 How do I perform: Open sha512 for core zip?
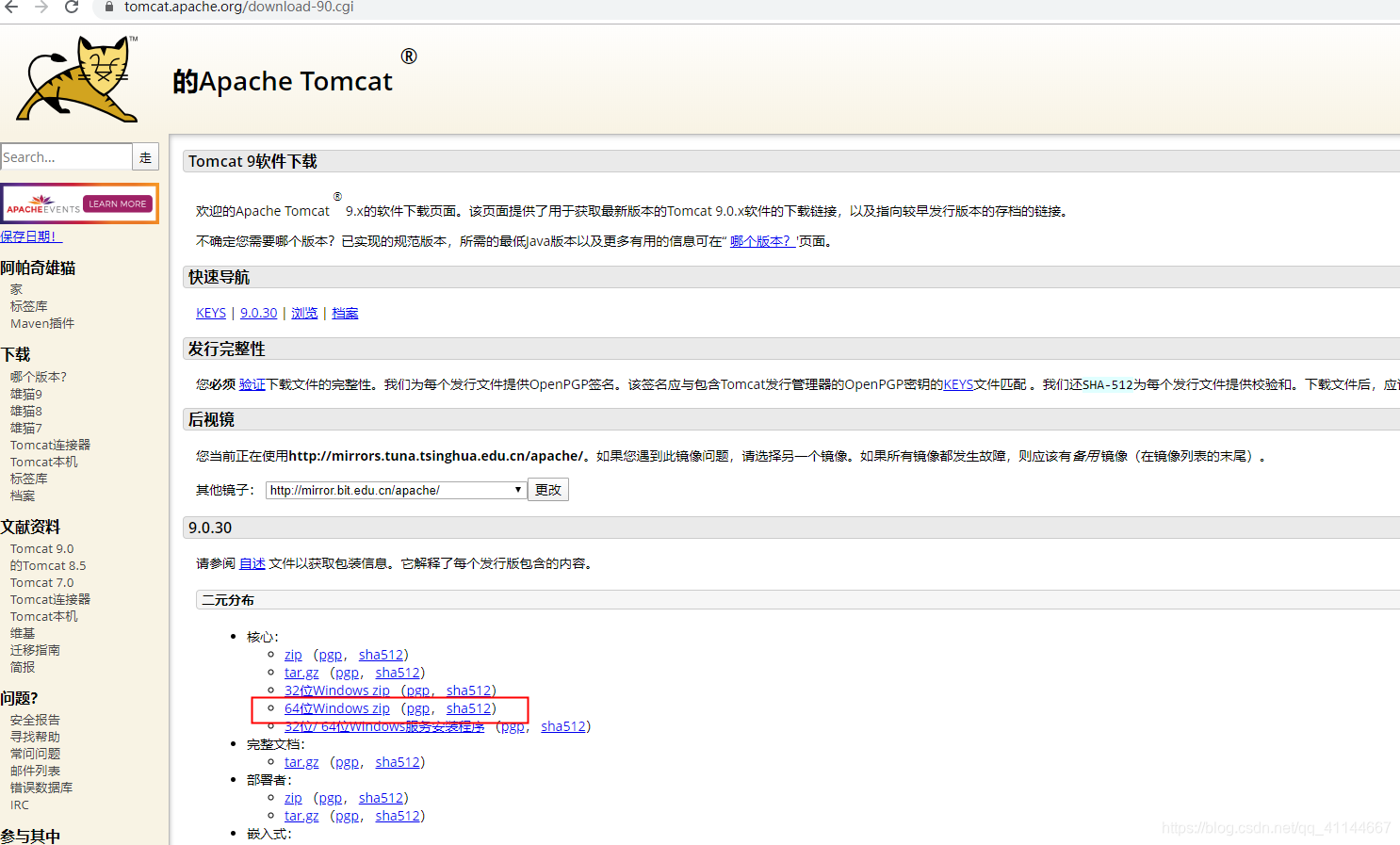[381, 655]
